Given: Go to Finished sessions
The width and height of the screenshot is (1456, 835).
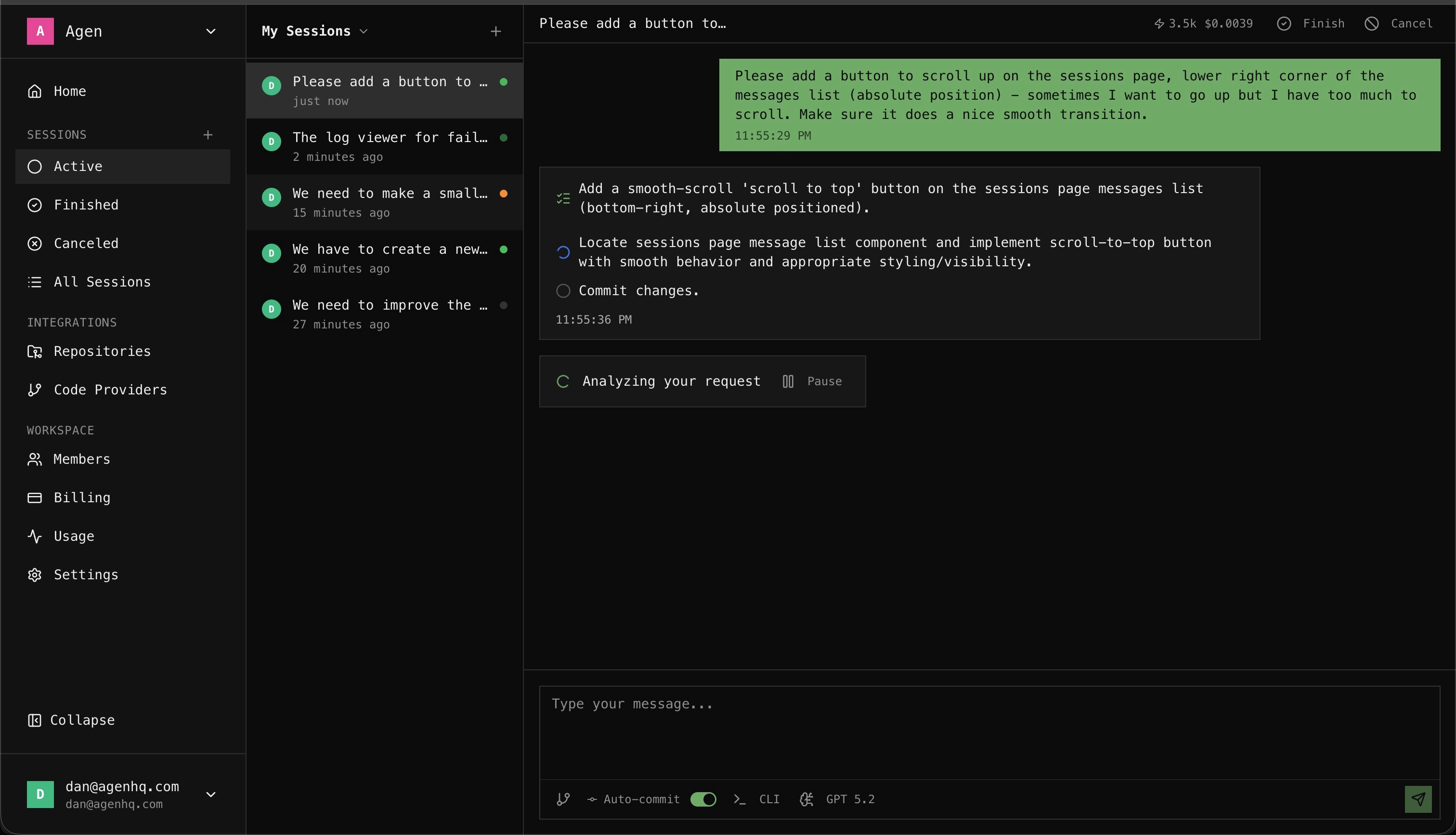Looking at the screenshot, I should tap(86, 205).
